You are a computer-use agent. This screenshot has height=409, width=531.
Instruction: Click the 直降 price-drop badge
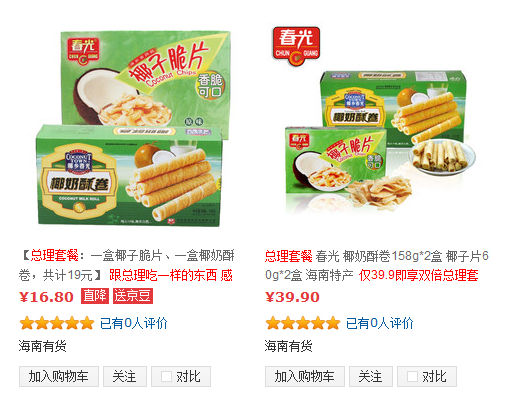coord(95,296)
